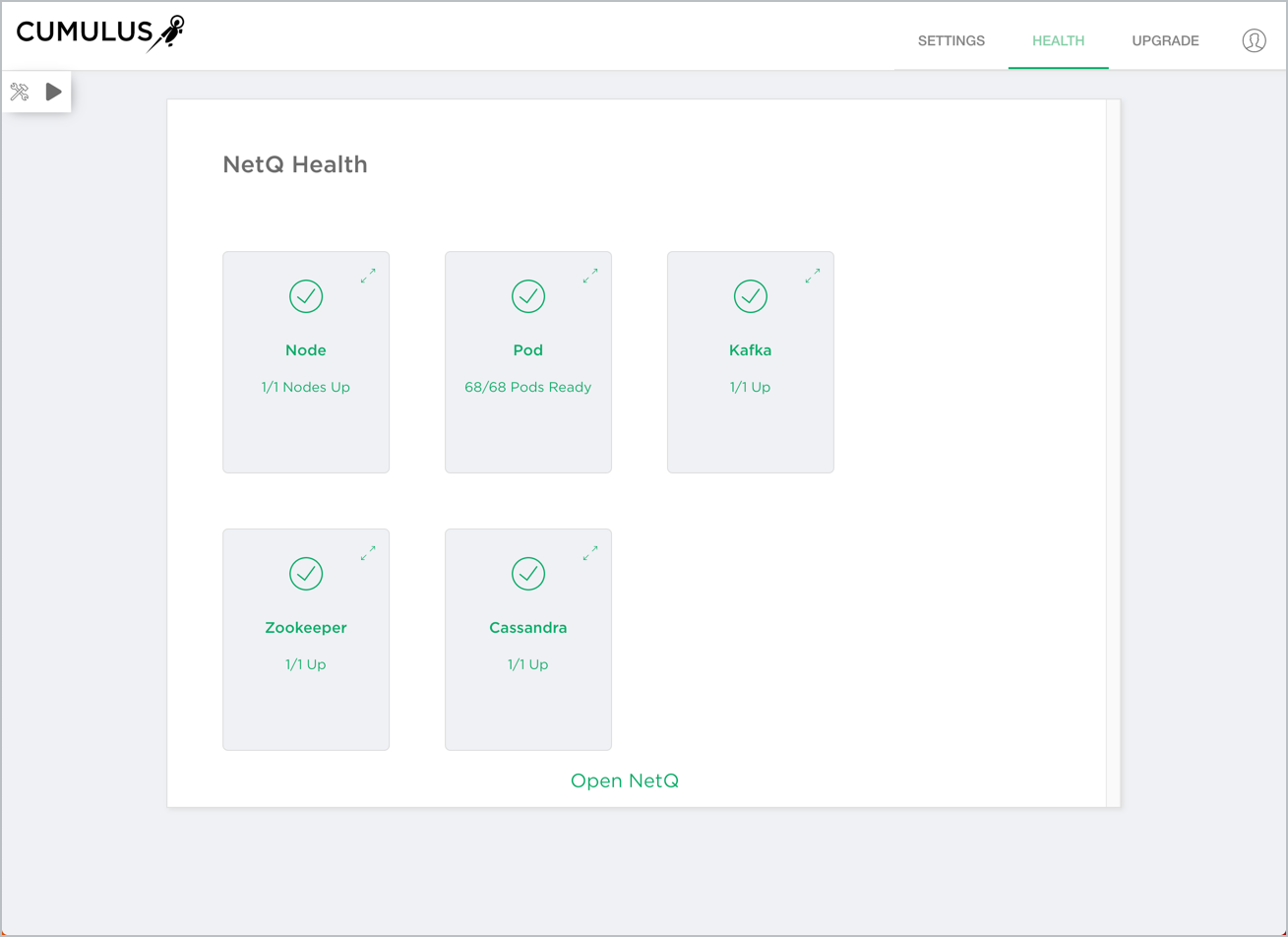Image resolution: width=1288 pixels, height=937 pixels.
Task: Select the Kafka status checkmark icon
Action: tap(751, 296)
